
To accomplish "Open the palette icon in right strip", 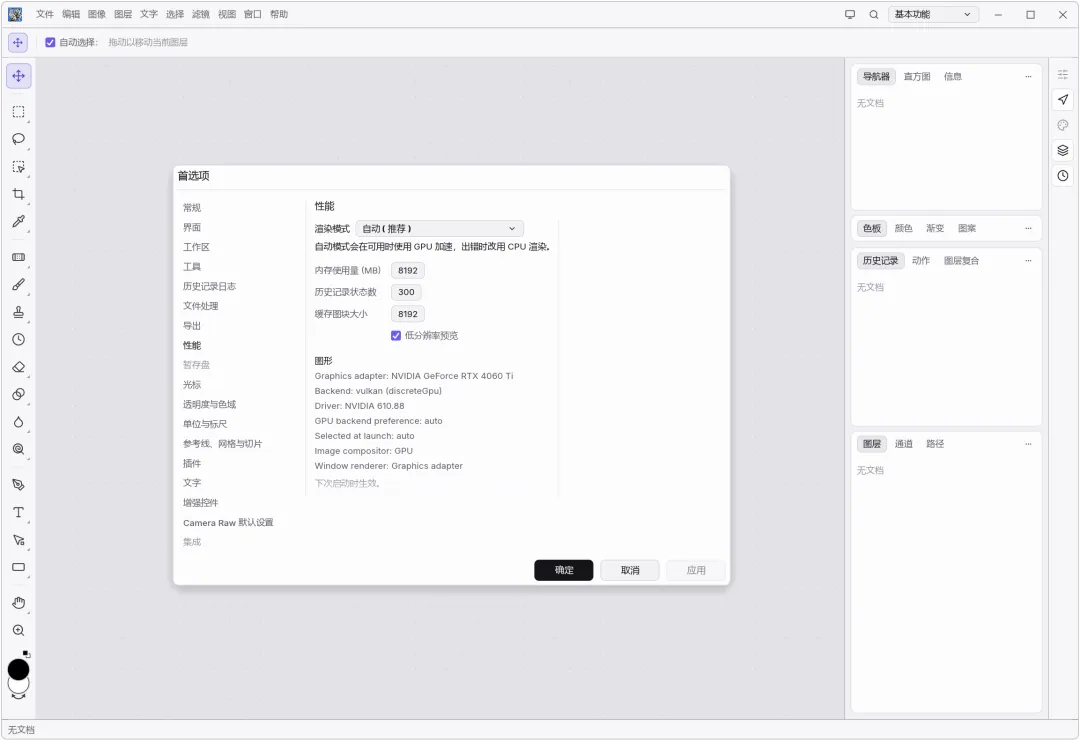I will click(x=1063, y=125).
